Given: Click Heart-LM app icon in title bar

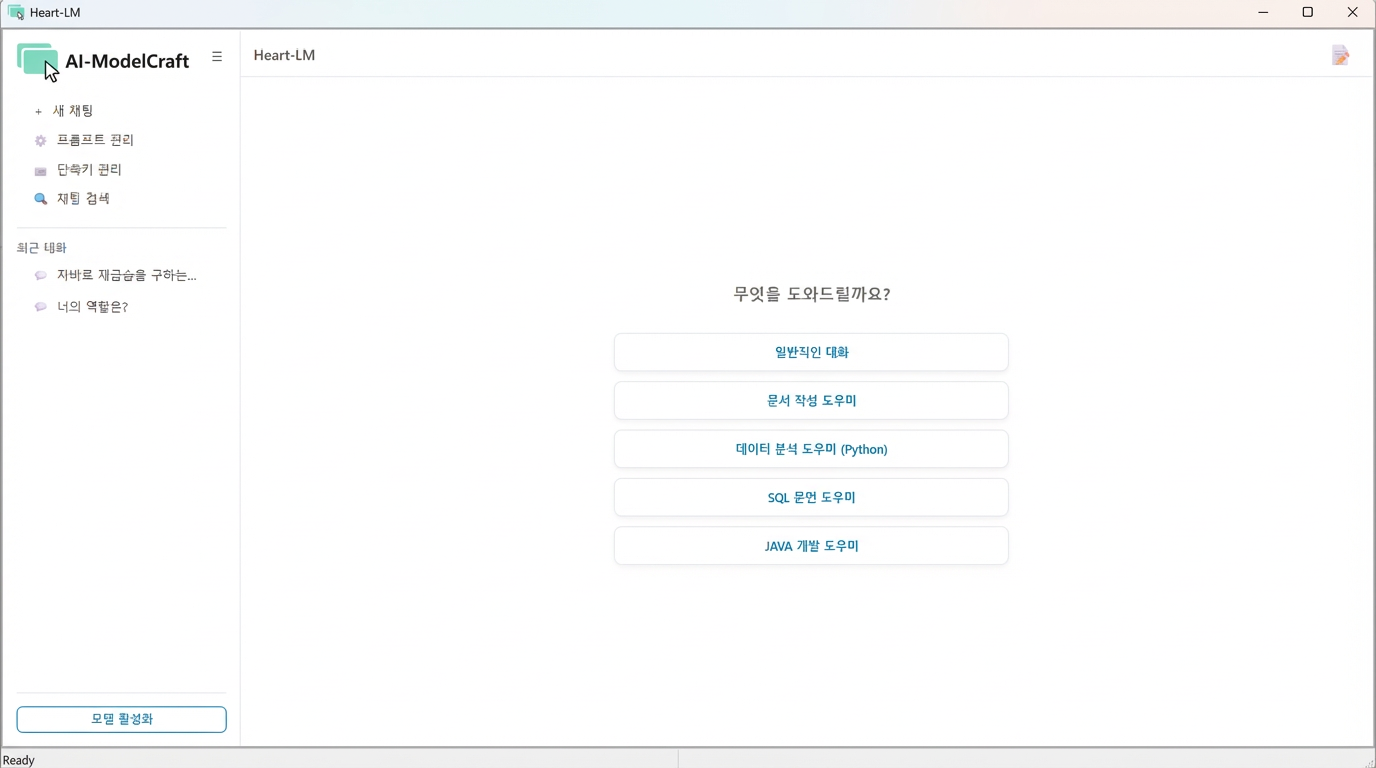Looking at the screenshot, I should [16, 13].
